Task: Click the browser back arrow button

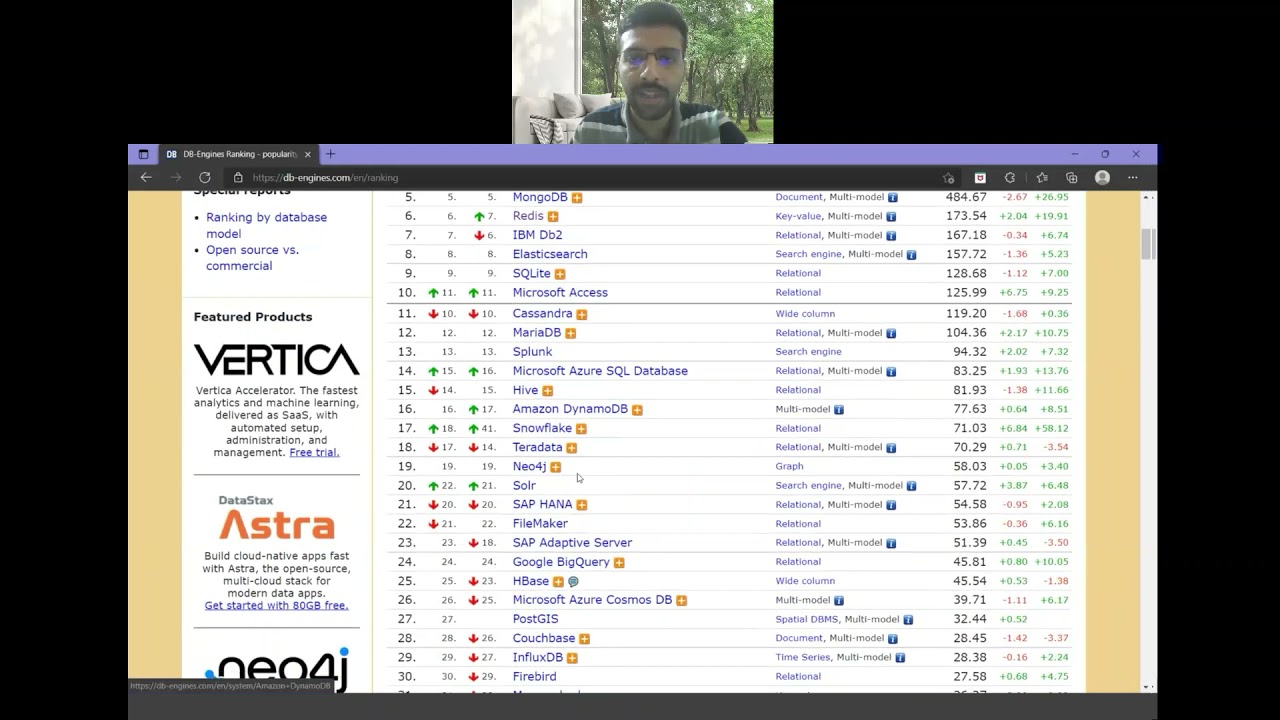Action: point(146,177)
